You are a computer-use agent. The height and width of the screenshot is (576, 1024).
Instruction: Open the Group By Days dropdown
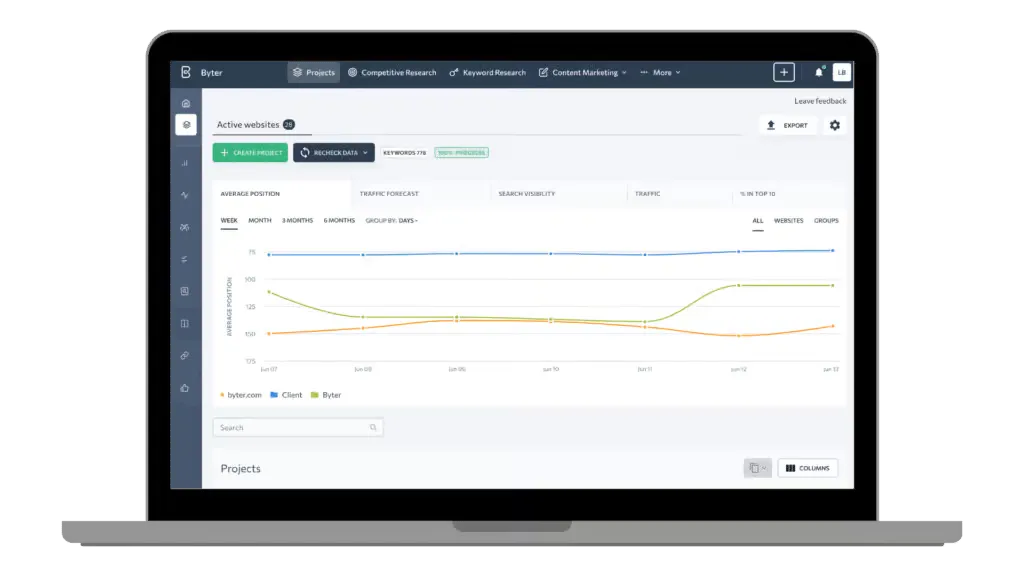tap(391, 221)
